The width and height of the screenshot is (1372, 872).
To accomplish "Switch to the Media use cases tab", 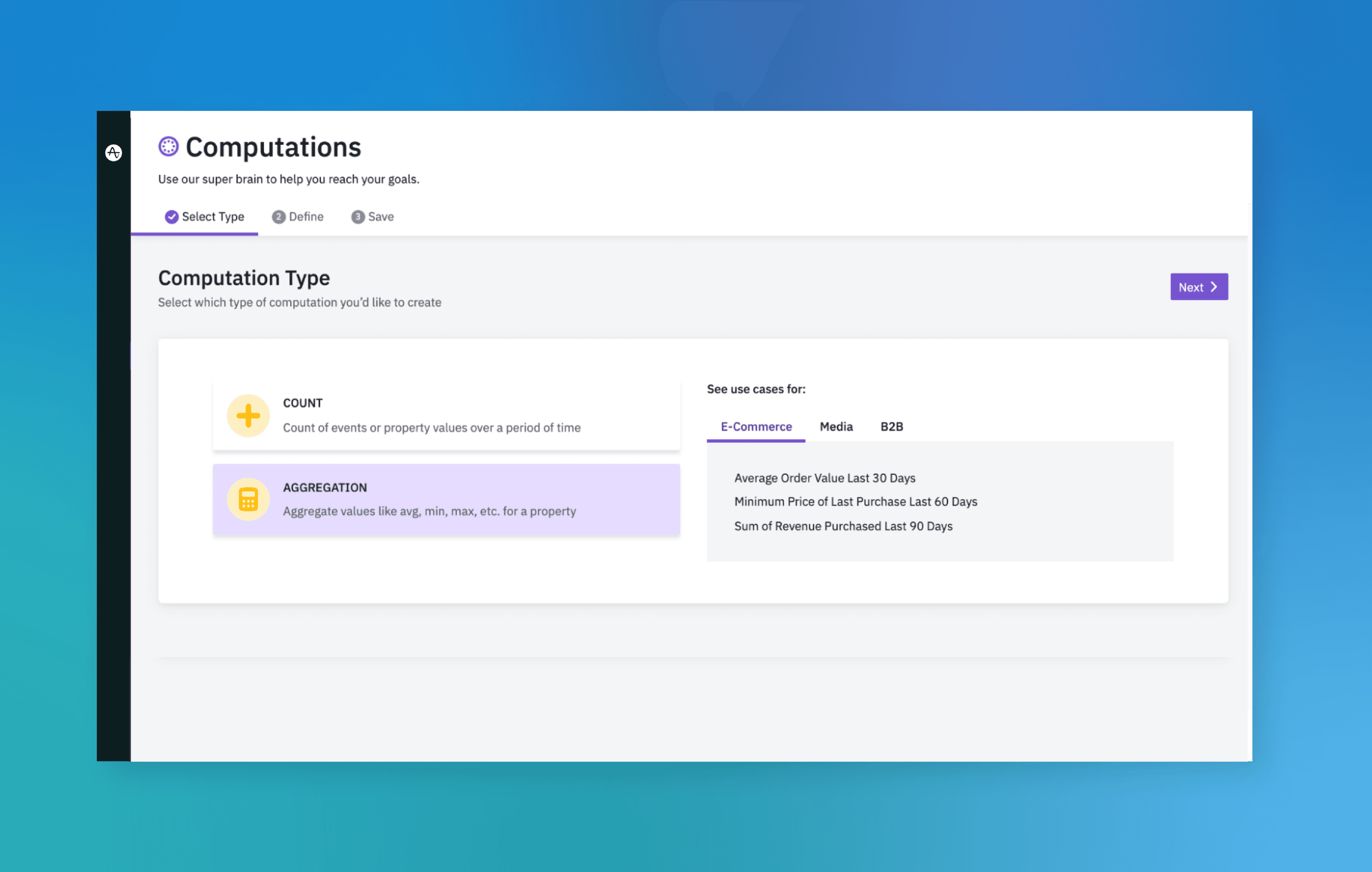I will tap(836, 426).
